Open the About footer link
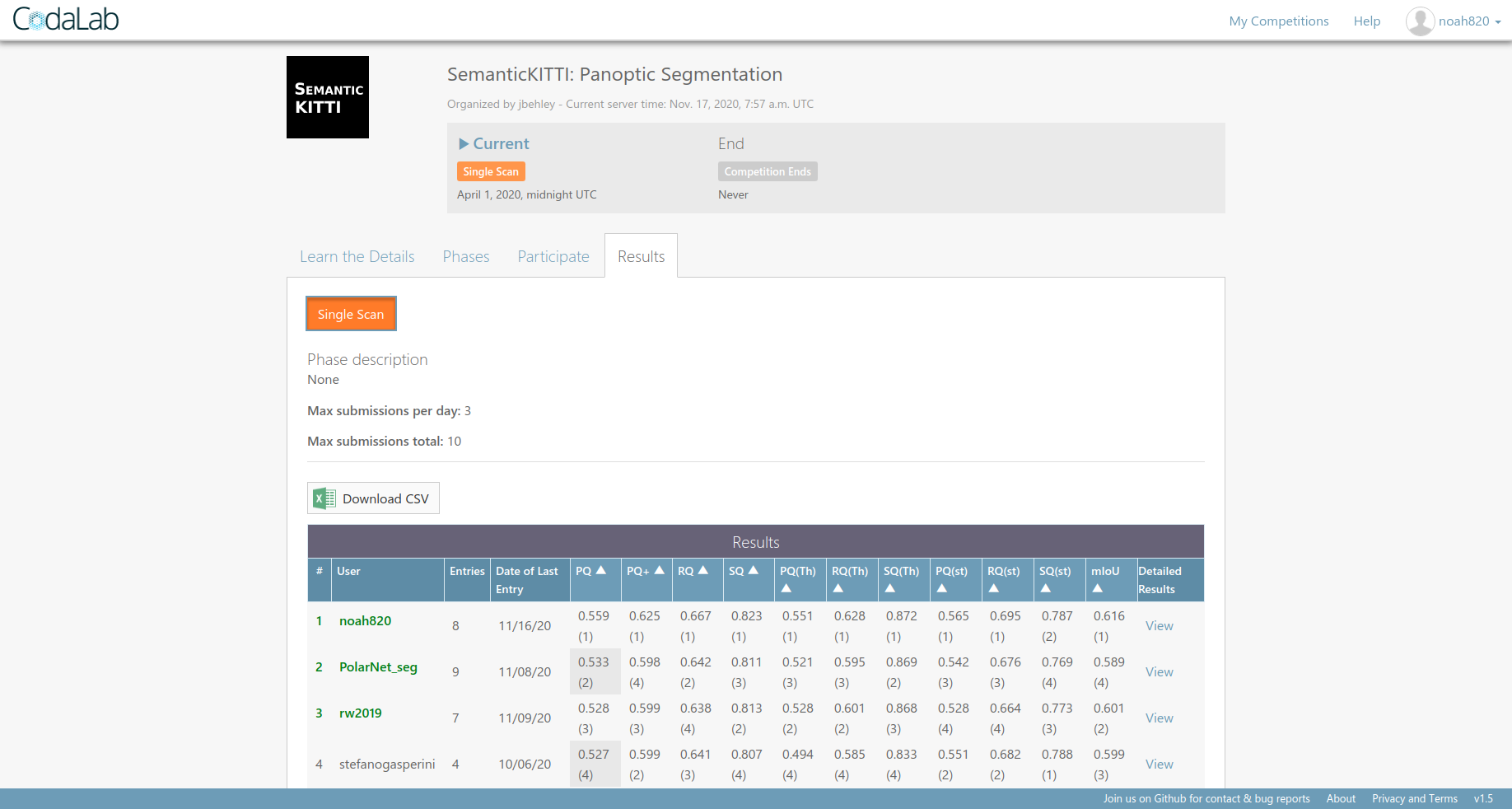 coord(1341,798)
